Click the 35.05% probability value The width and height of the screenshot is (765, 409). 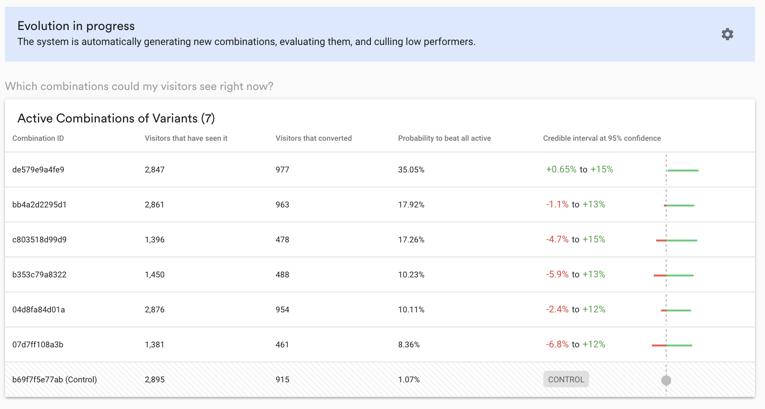[411, 170]
